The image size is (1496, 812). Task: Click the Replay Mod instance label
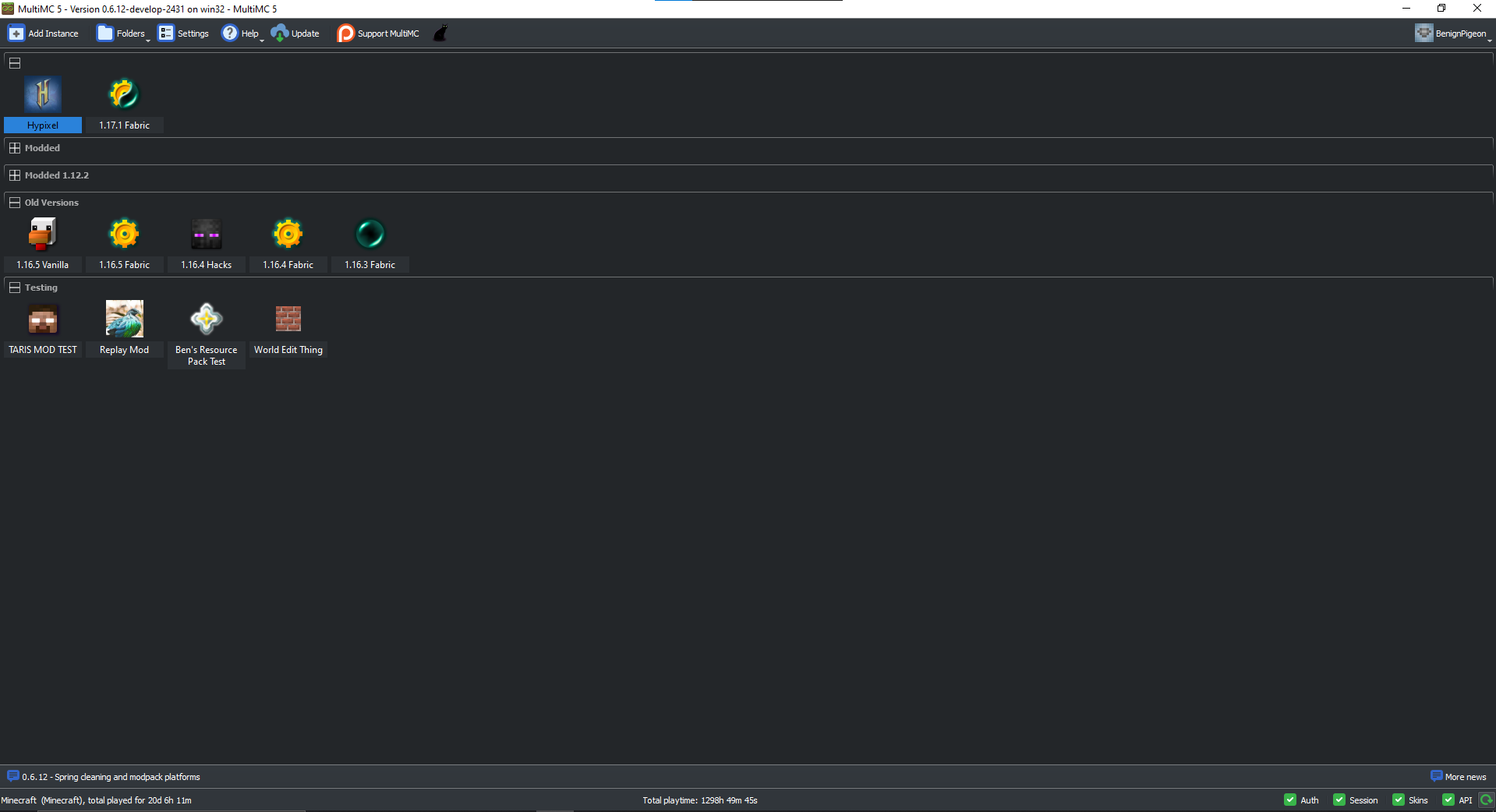(x=125, y=350)
